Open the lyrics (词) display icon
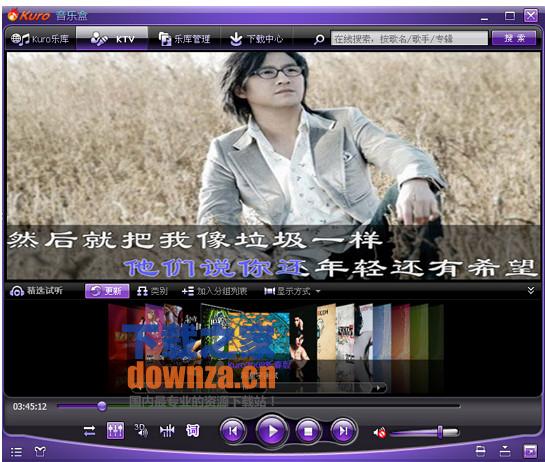 (193, 431)
